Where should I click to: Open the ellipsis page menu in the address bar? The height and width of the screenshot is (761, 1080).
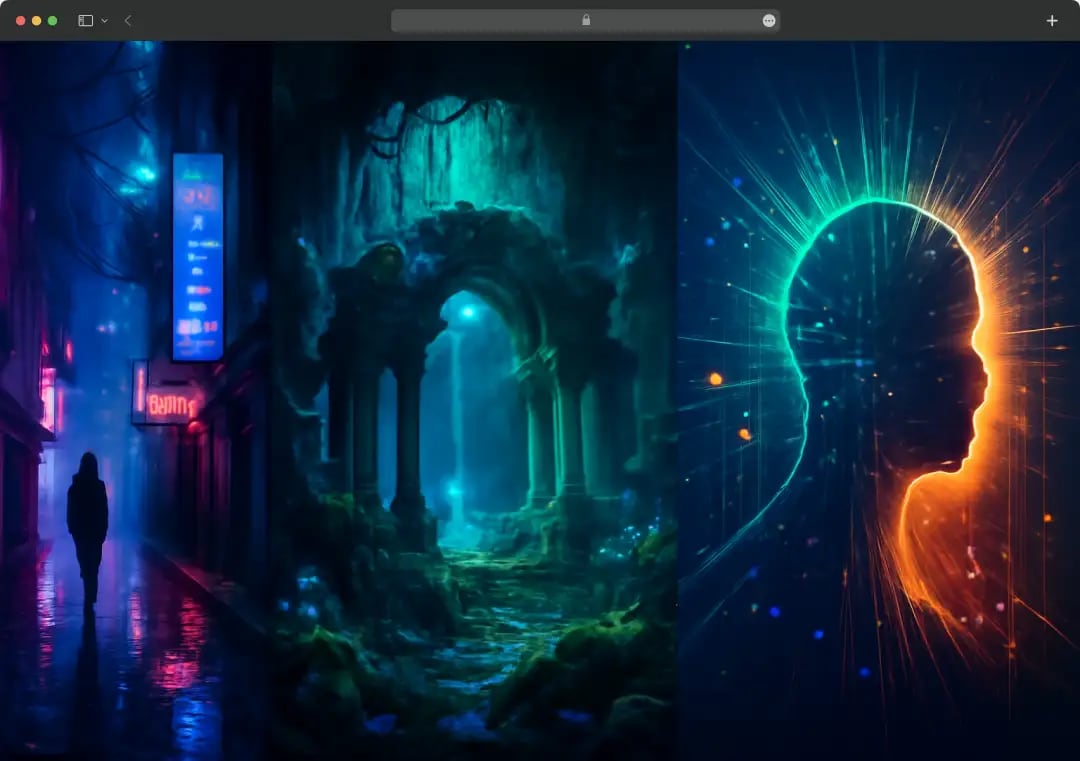coord(769,21)
